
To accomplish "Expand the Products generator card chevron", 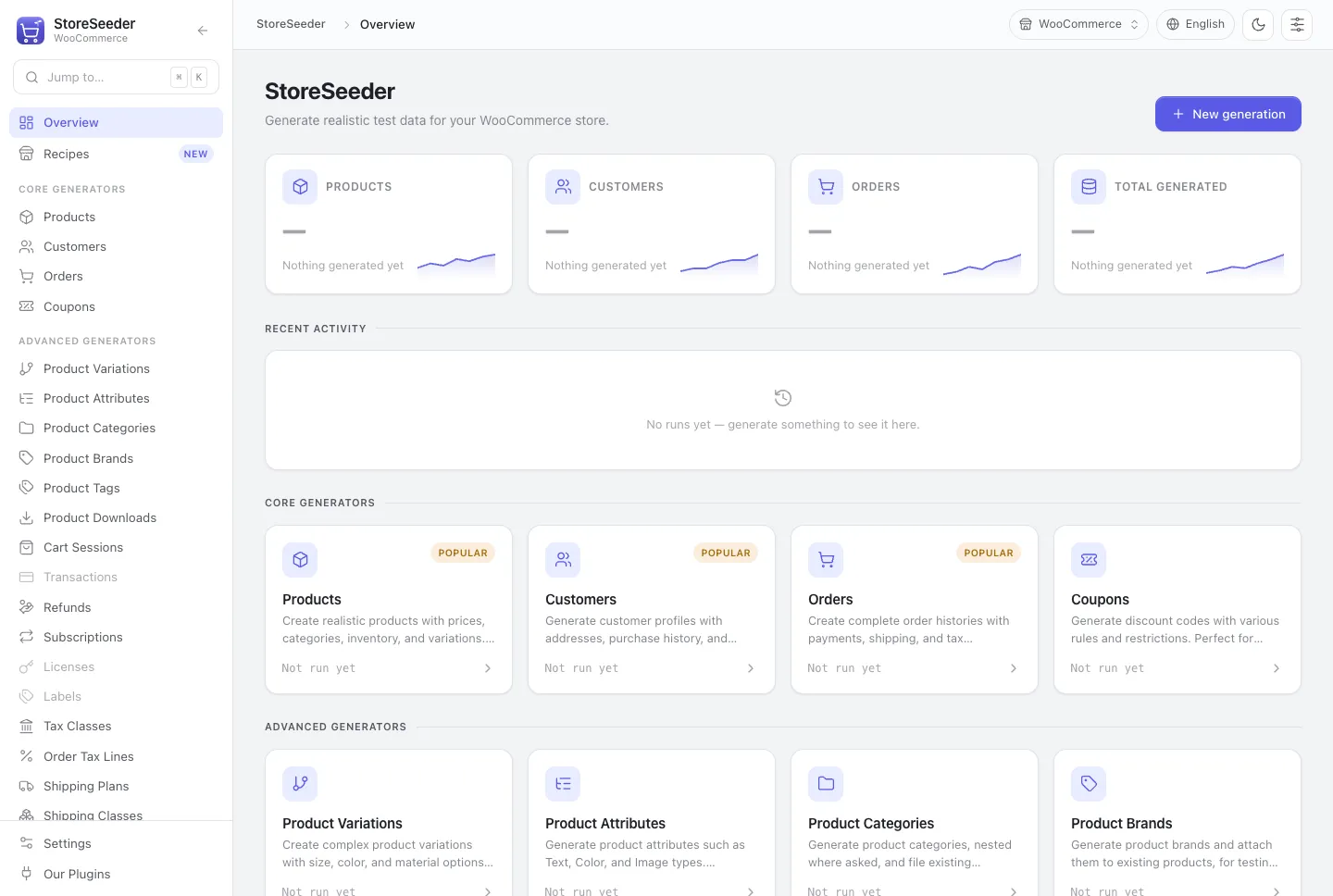I will (x=488, y=668).
